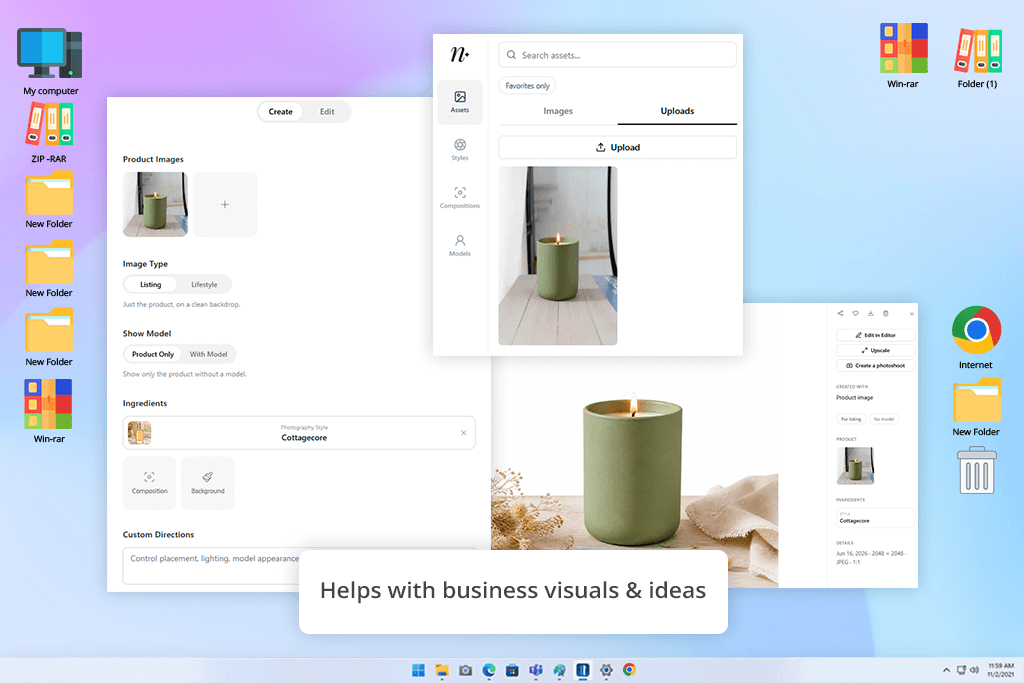The image size is (1024, 683).
Task: Focus the Search assets field
Action: 618,55
